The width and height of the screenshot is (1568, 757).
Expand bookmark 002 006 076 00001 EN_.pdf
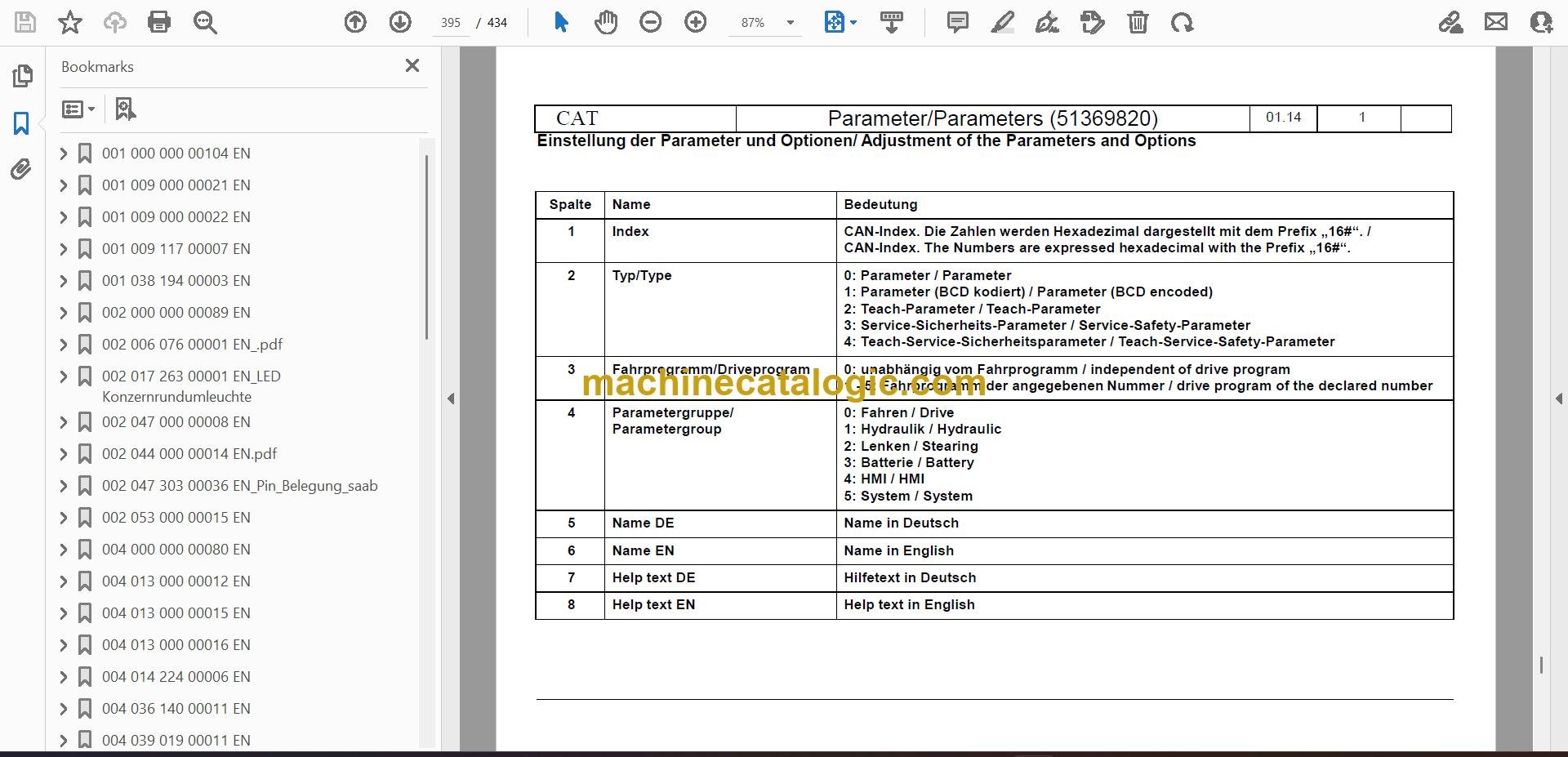pyautogui.click(x=64, y=345)
